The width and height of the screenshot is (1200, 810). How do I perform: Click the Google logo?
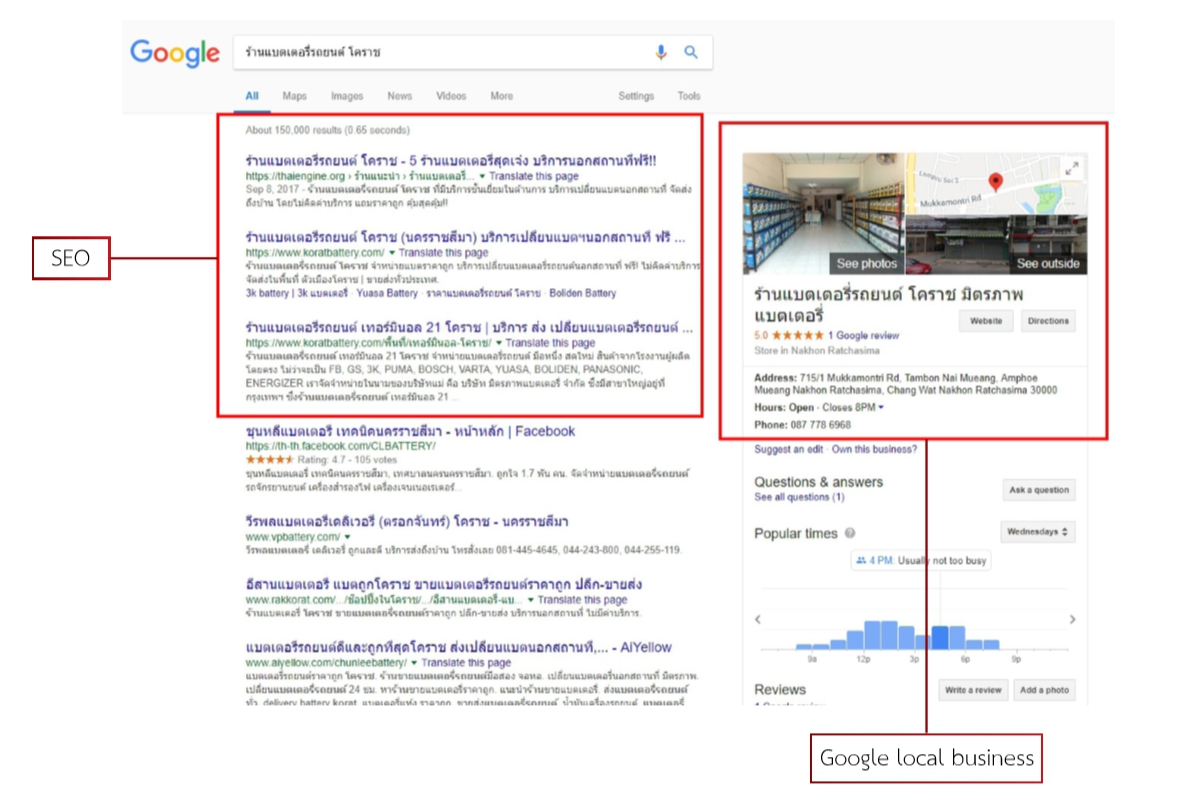click(x=175, y=53)
